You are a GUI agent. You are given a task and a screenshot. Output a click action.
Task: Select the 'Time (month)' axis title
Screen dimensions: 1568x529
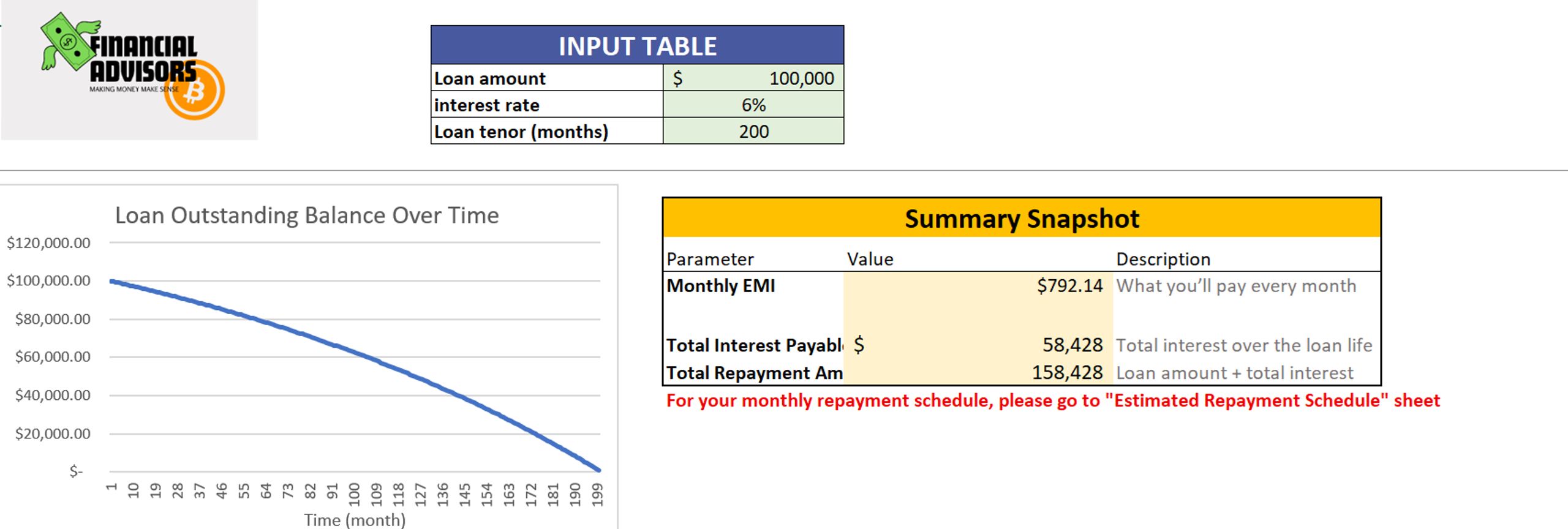(355, 520)
